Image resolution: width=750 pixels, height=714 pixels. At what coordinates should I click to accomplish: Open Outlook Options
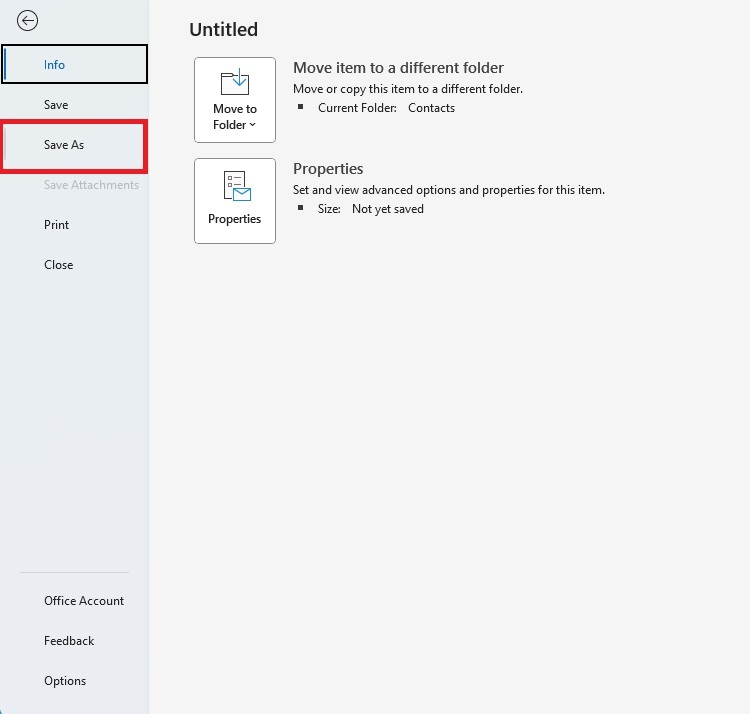[74, 681]
